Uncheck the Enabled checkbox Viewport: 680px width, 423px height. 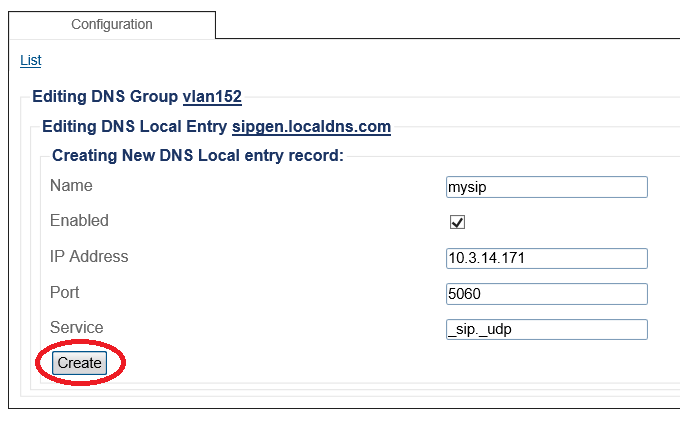458,222
